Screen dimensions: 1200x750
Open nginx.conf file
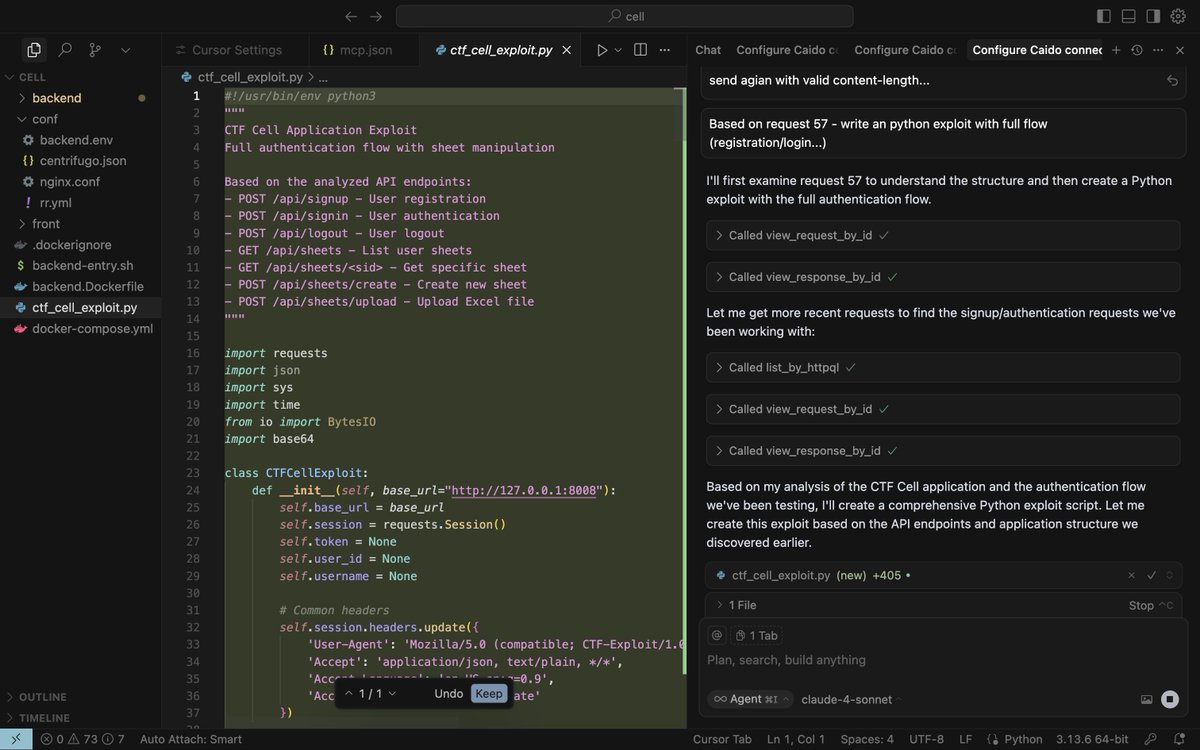(80, 182)
